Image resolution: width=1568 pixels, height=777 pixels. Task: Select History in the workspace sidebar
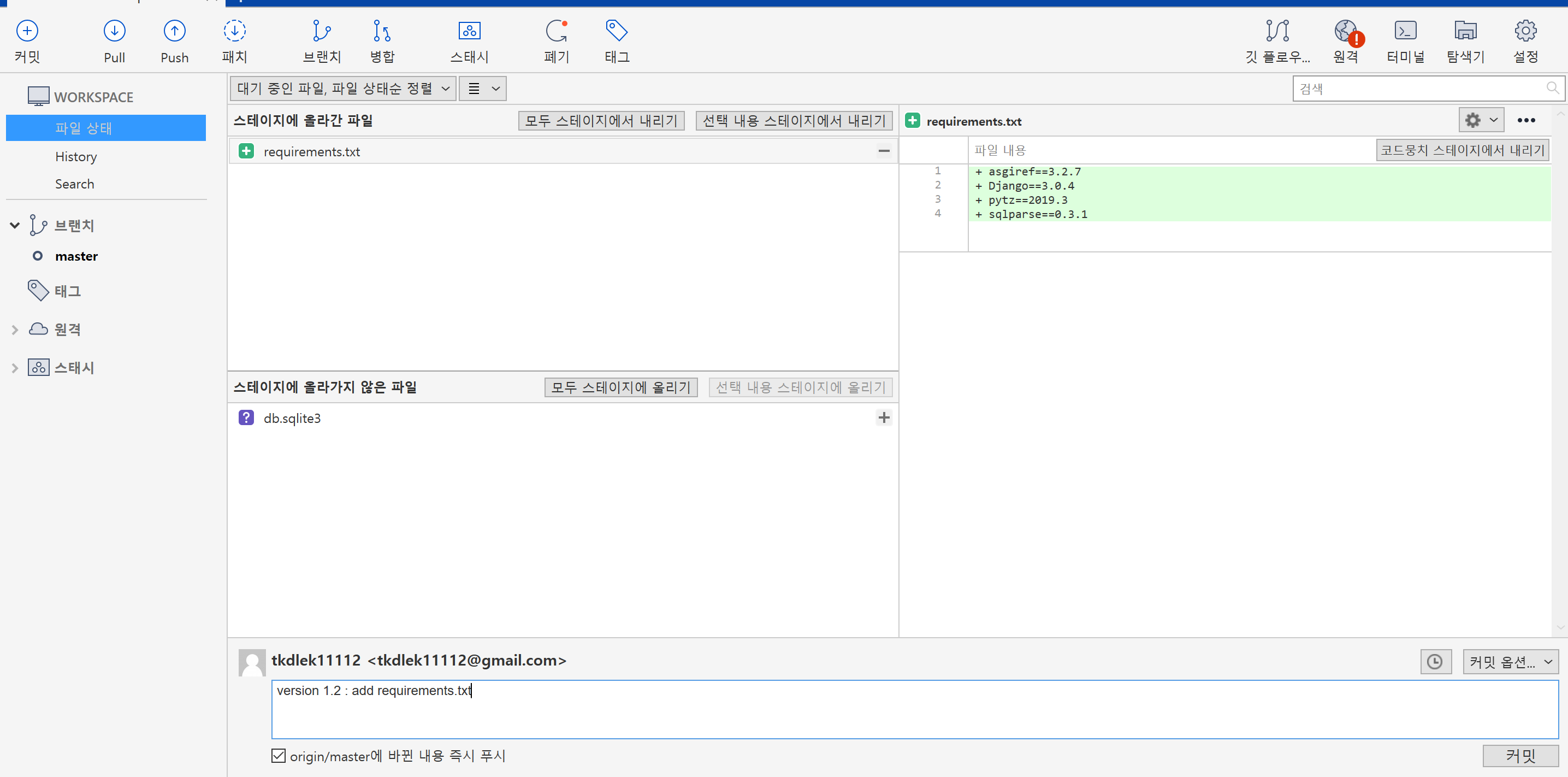[x=76, y=156]
